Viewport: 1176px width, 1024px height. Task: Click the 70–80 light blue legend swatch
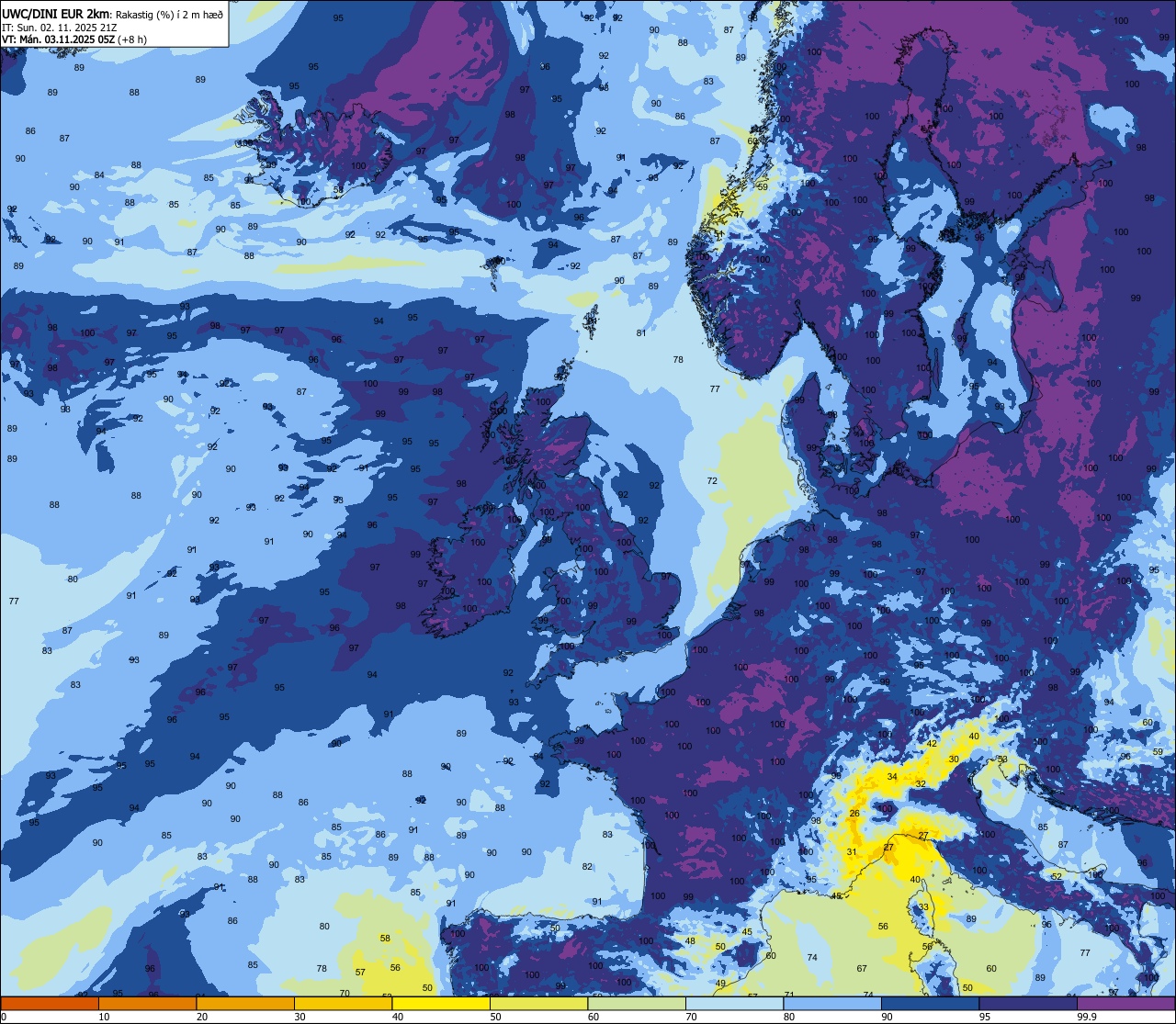[x=734, y=1003]
